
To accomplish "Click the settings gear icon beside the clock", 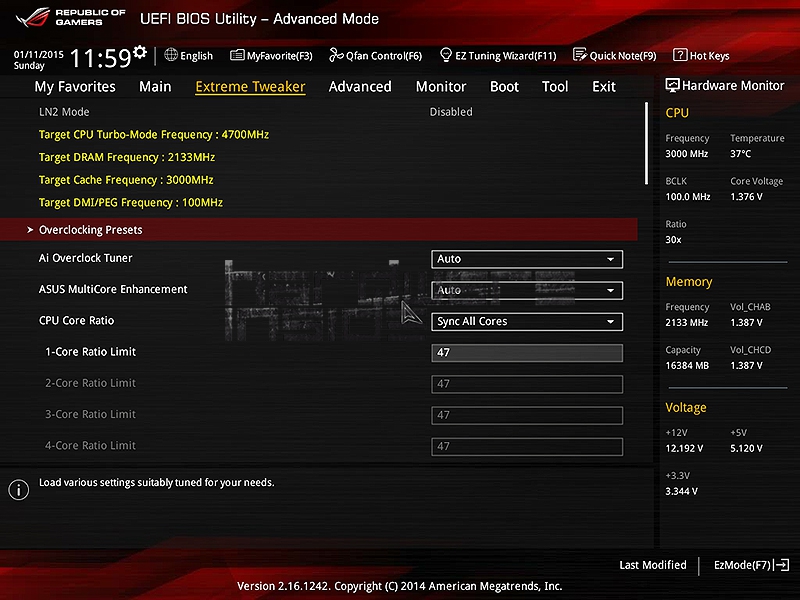I will pos(139,52).
